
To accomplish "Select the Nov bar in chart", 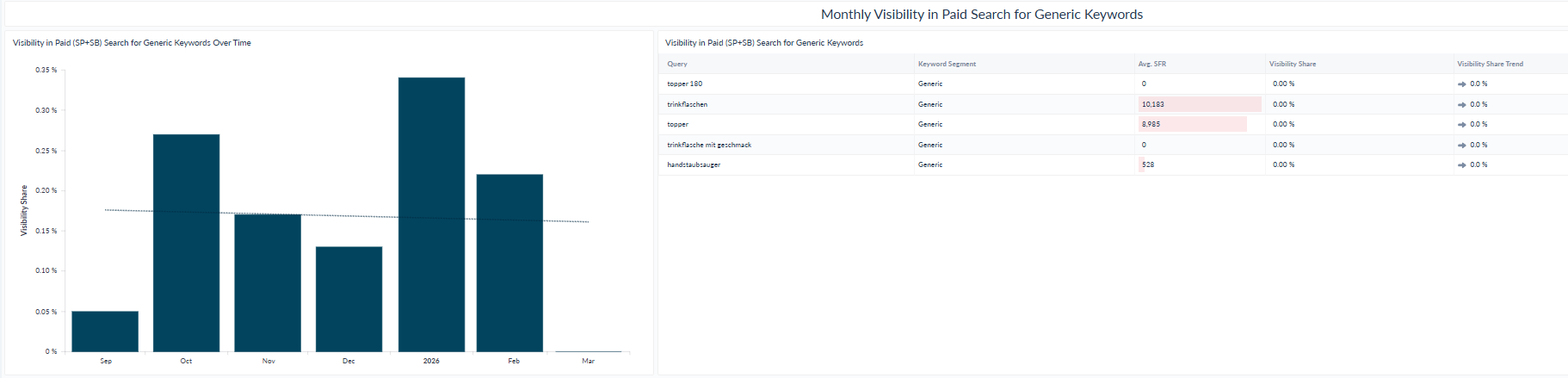I will click(268, 282).
